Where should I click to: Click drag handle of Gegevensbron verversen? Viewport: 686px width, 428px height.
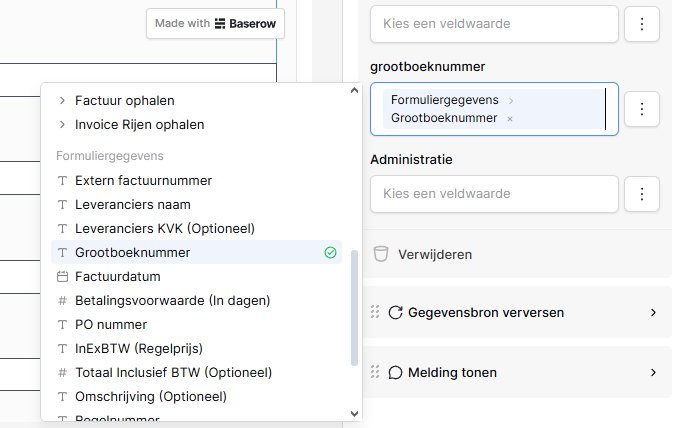point(376,313)
